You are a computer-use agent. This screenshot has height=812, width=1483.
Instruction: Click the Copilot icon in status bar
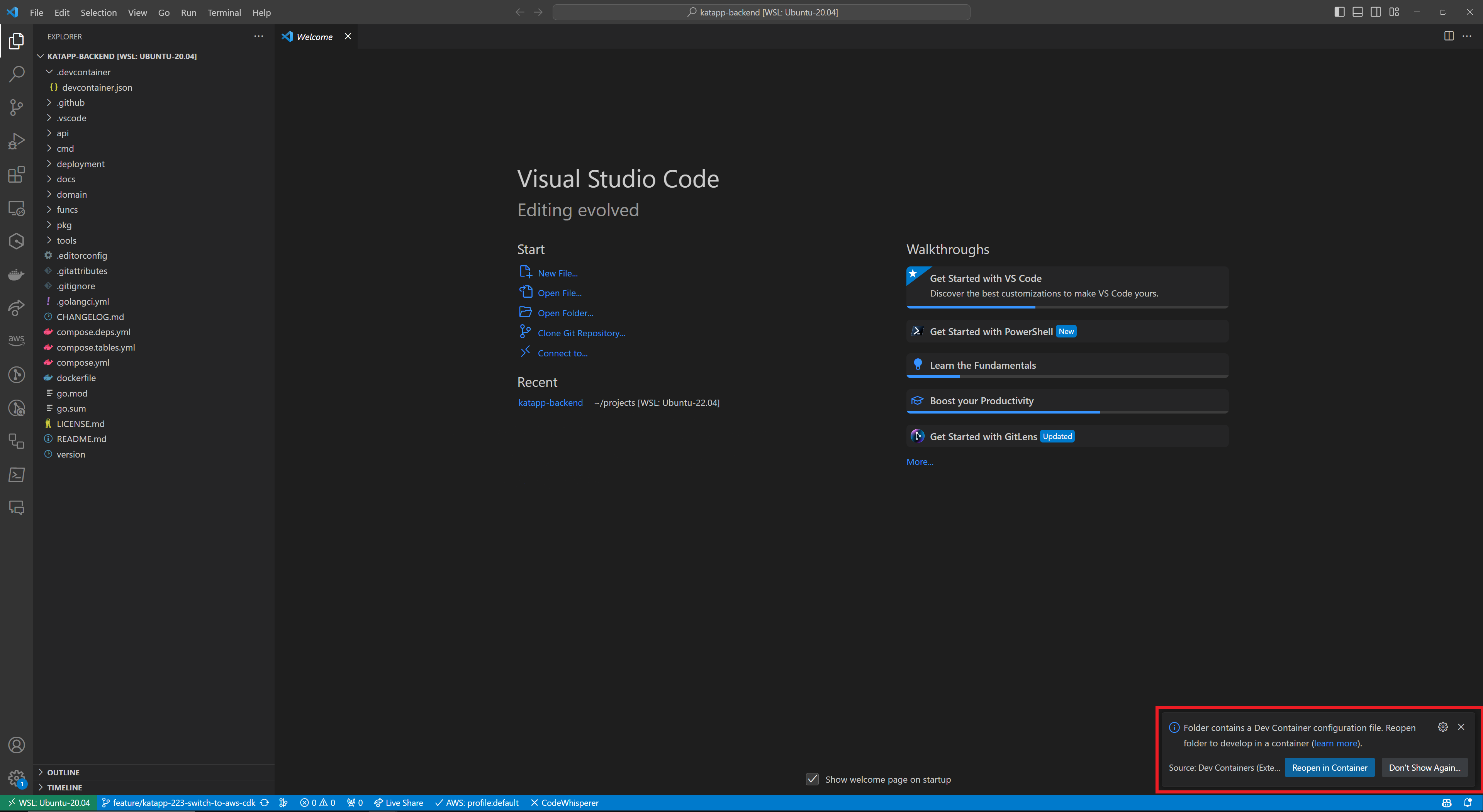(x=1447, y=803)
